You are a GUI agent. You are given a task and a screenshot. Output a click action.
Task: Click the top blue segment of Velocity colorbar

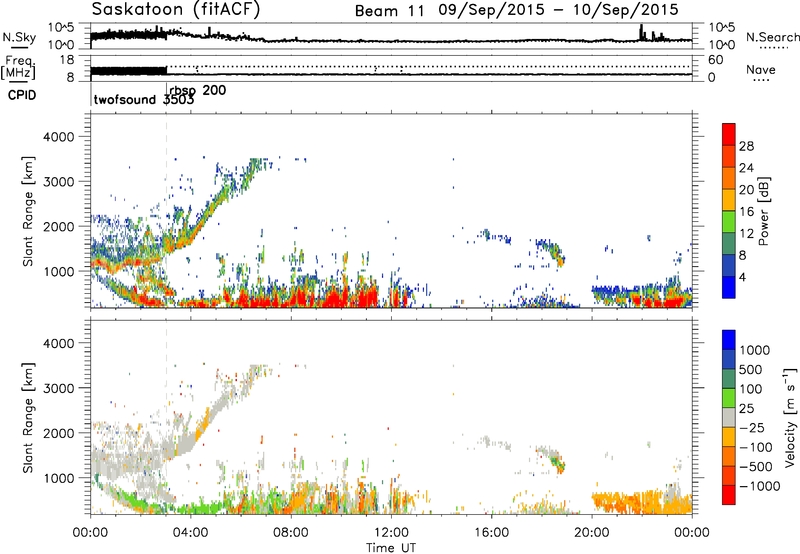[x=729, y=339]
